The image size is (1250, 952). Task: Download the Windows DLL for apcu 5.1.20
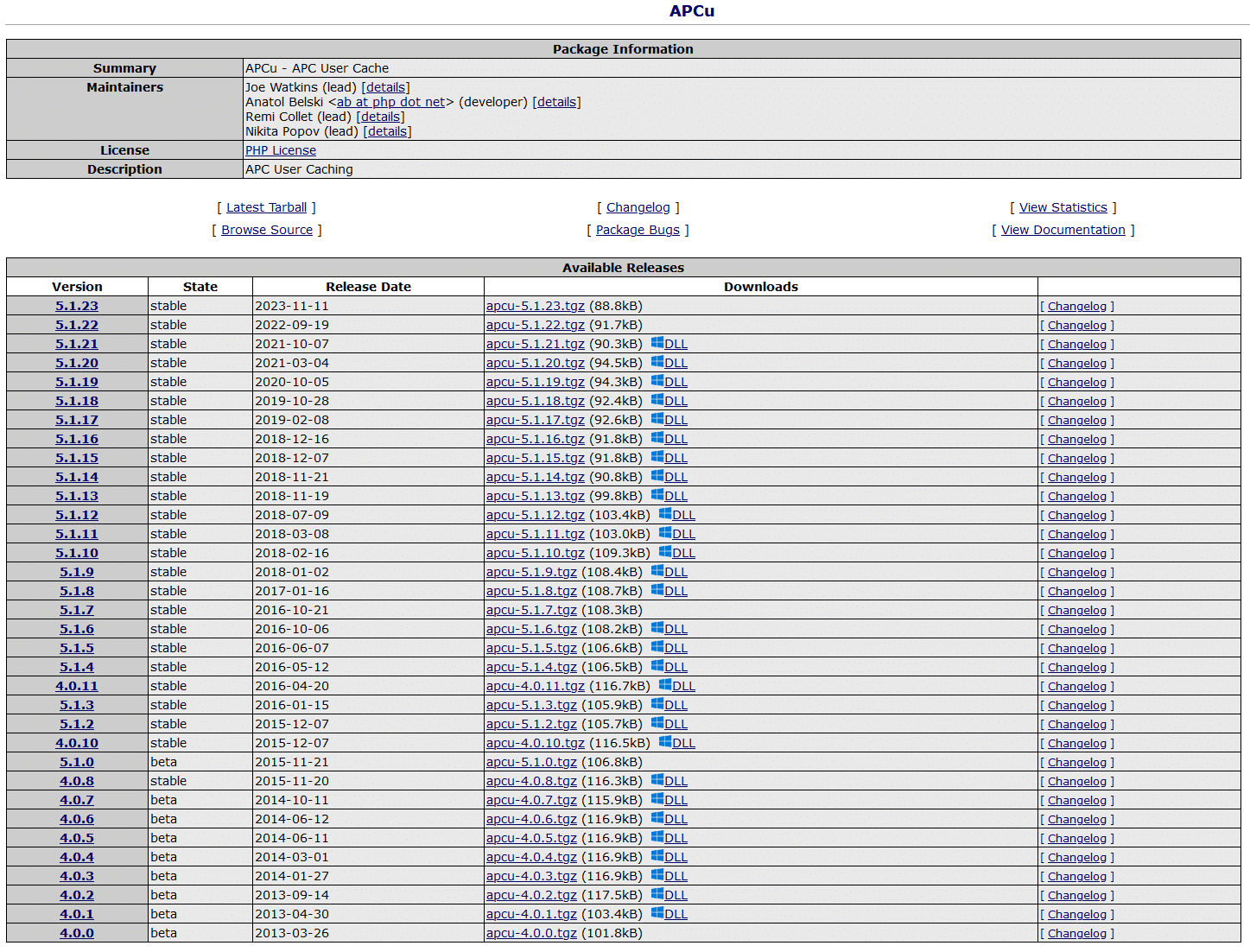pos(669,363)
